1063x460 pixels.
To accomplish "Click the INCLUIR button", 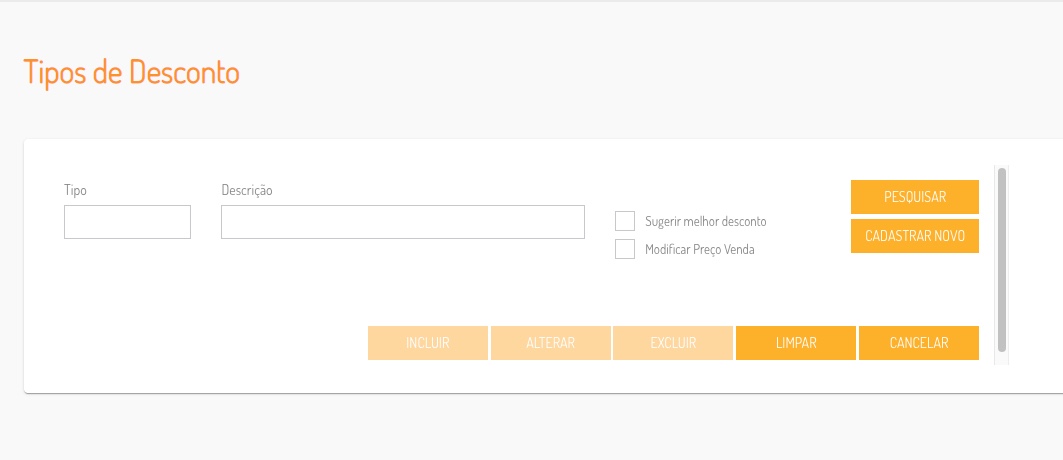I will pyautogui.click(x=427, y=343).
